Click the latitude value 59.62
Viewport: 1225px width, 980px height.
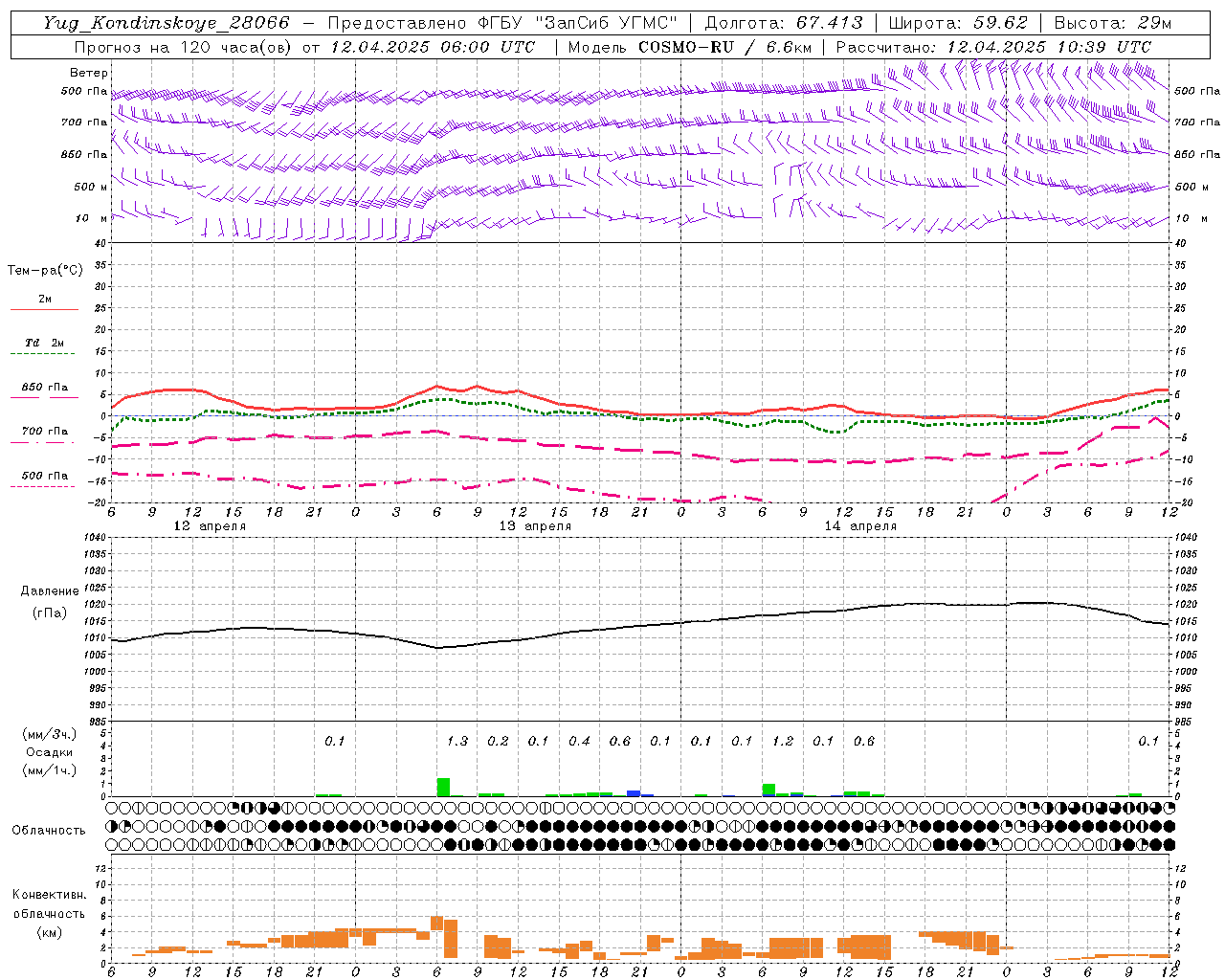coord(1001,24)
